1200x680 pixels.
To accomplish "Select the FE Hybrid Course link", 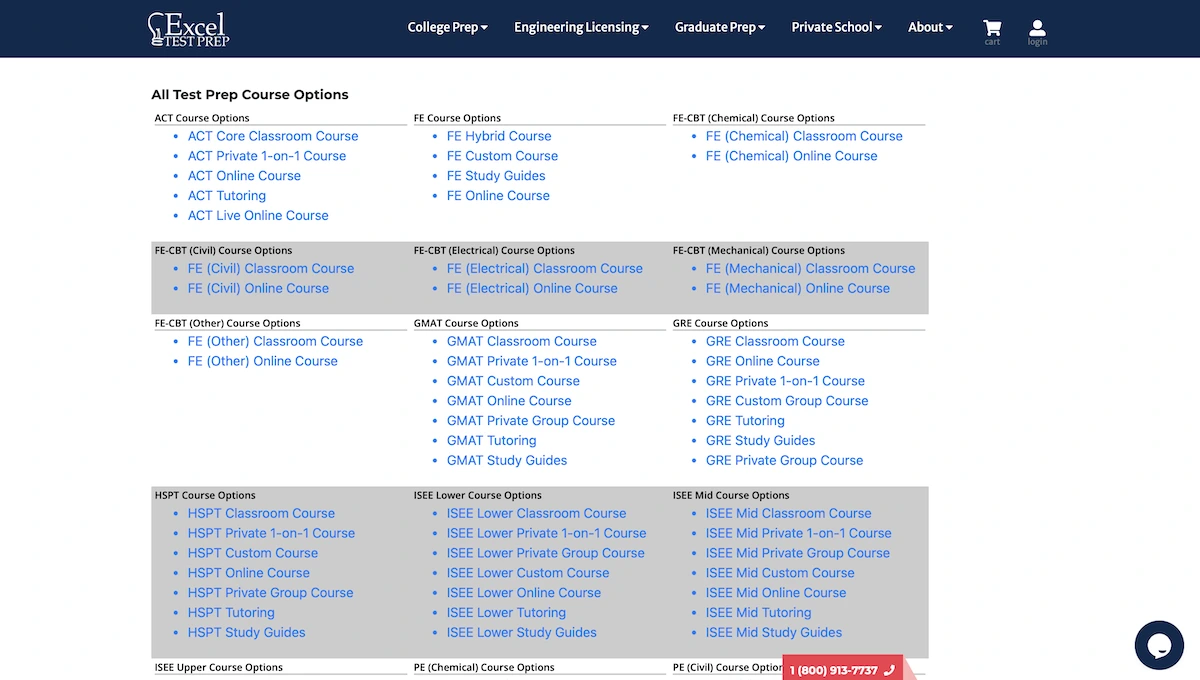I will pyautogui.click(x=499, y=136).
